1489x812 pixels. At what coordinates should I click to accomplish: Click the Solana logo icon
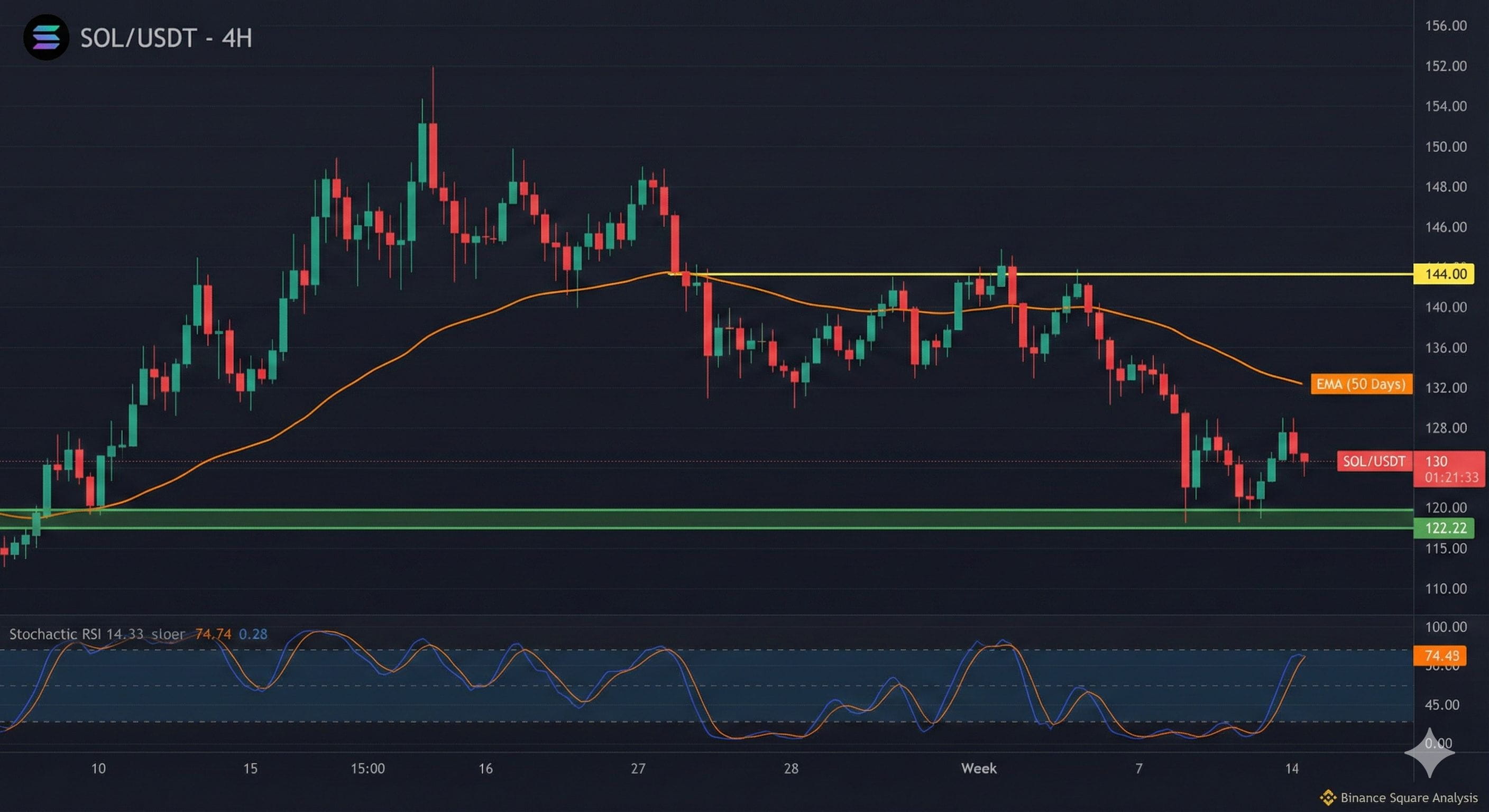tap(46, 38)
